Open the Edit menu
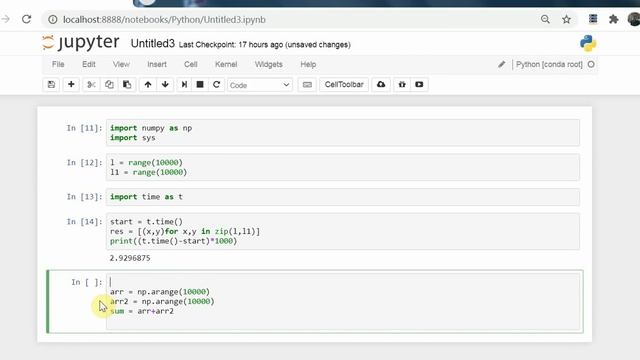Image resolution: width=640 pixels, height=360 pixels. [x=89, y=64]
